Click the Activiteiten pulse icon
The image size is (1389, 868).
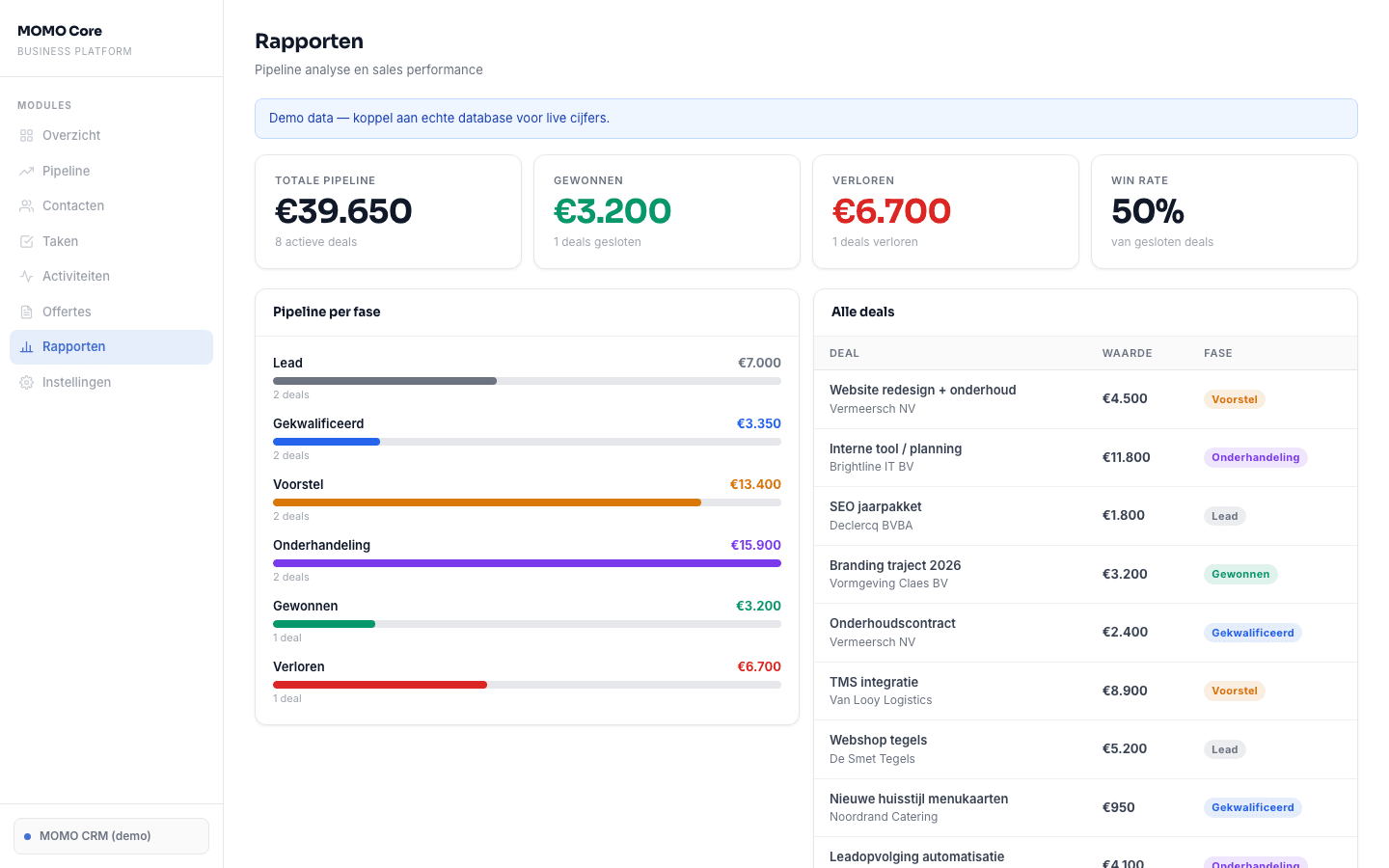[x=25, y=276]
